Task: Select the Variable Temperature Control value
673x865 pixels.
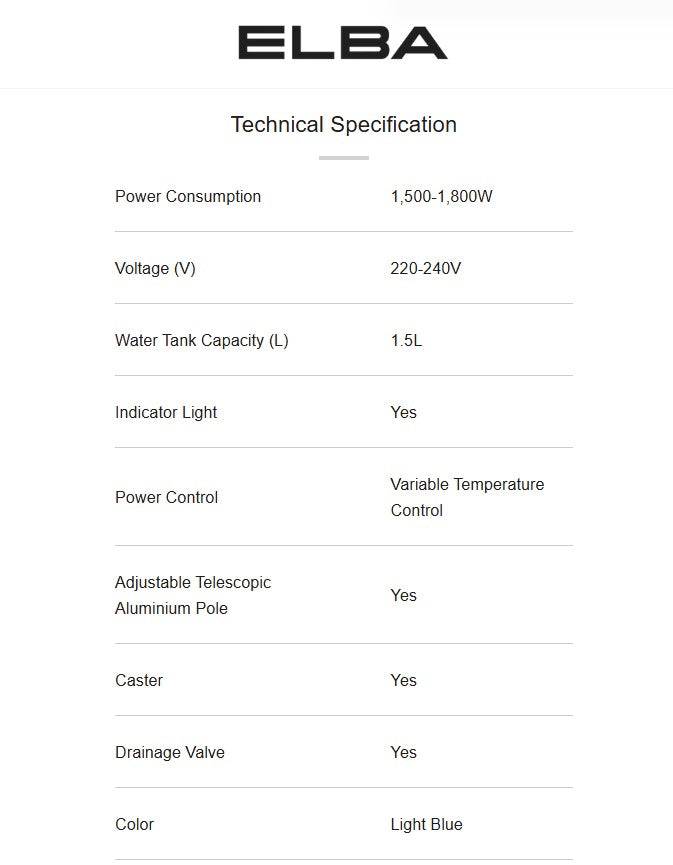Action: [x=467, y=497]
